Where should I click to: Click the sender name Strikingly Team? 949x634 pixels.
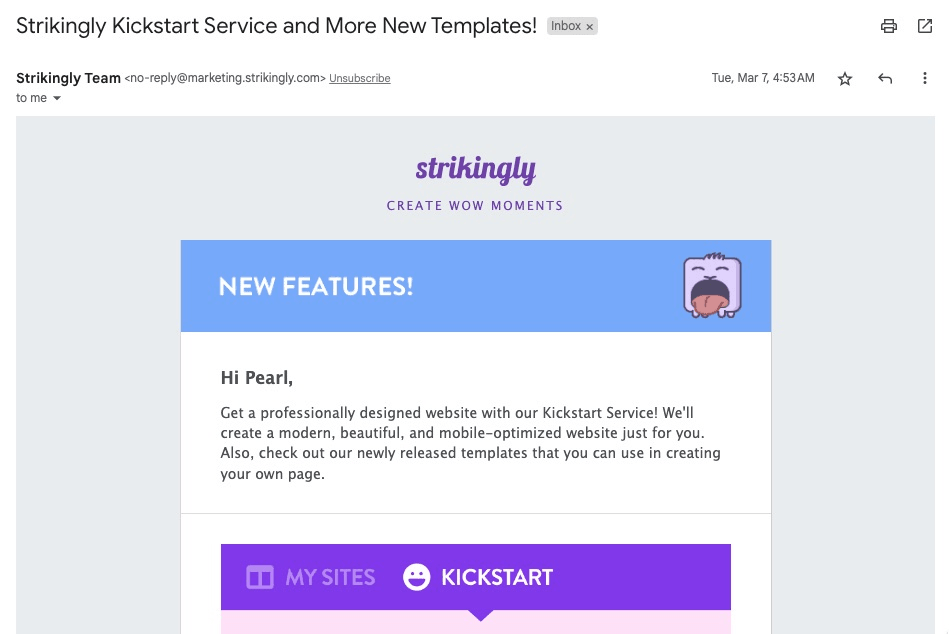pos(68,78)
